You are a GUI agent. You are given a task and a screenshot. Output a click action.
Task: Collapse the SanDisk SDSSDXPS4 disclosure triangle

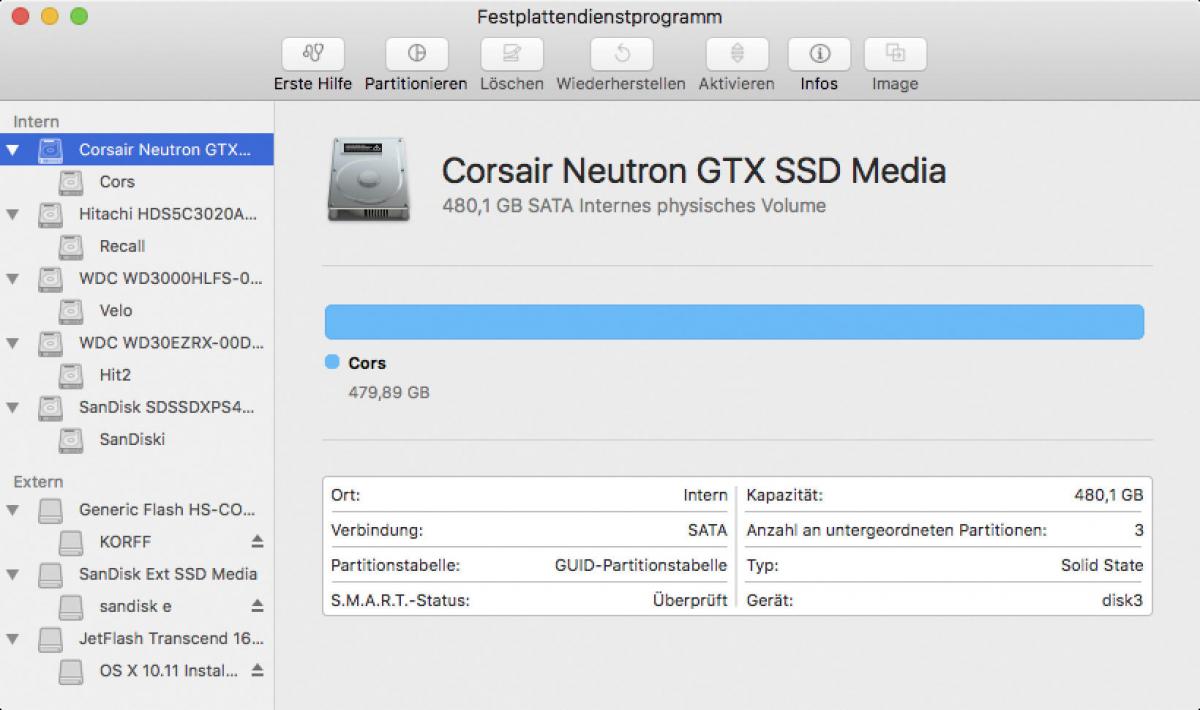click(x=12, y=407)
